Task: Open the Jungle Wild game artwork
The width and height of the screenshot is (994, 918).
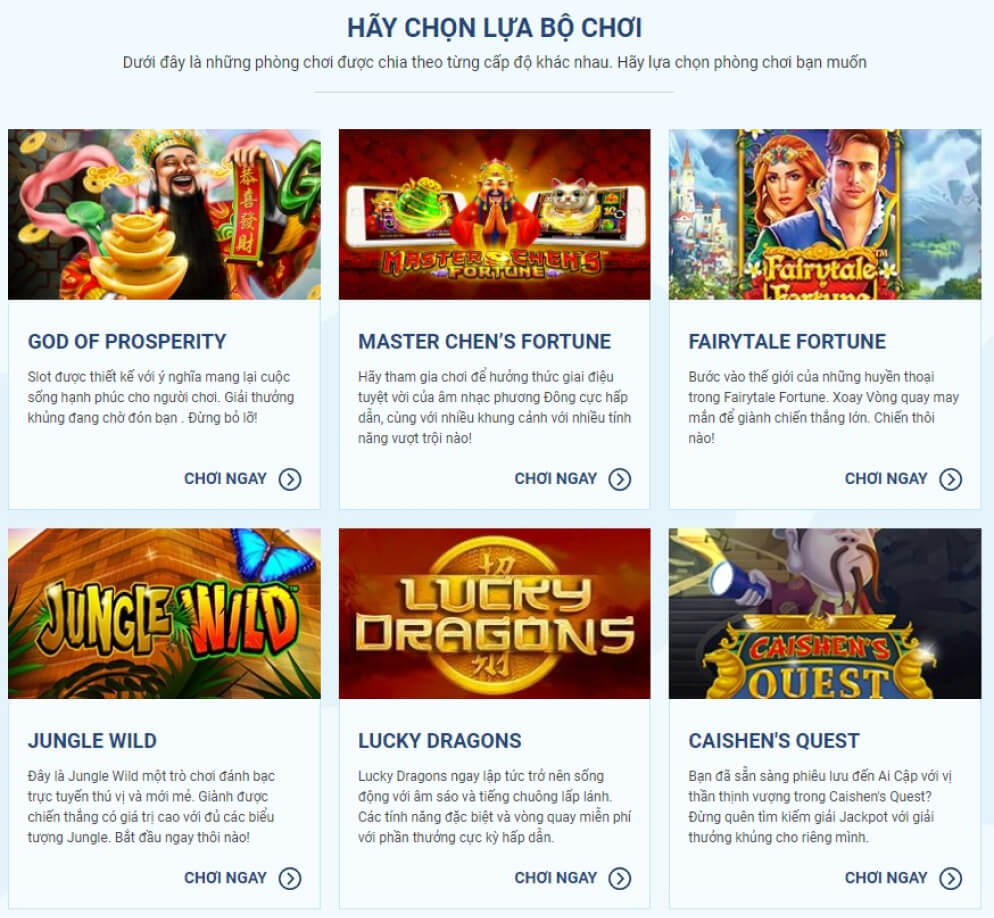Action: coord(164,613)
